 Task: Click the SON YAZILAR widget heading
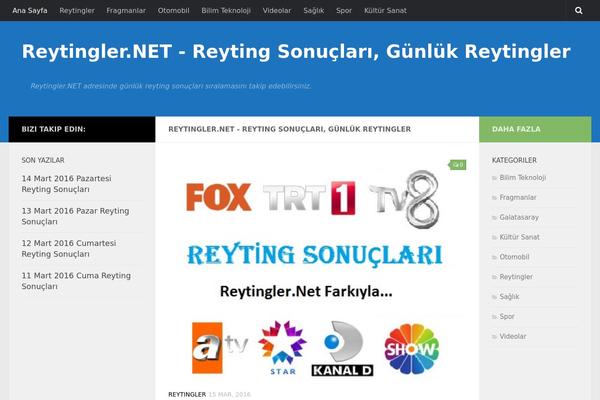[x=43, y=160]
